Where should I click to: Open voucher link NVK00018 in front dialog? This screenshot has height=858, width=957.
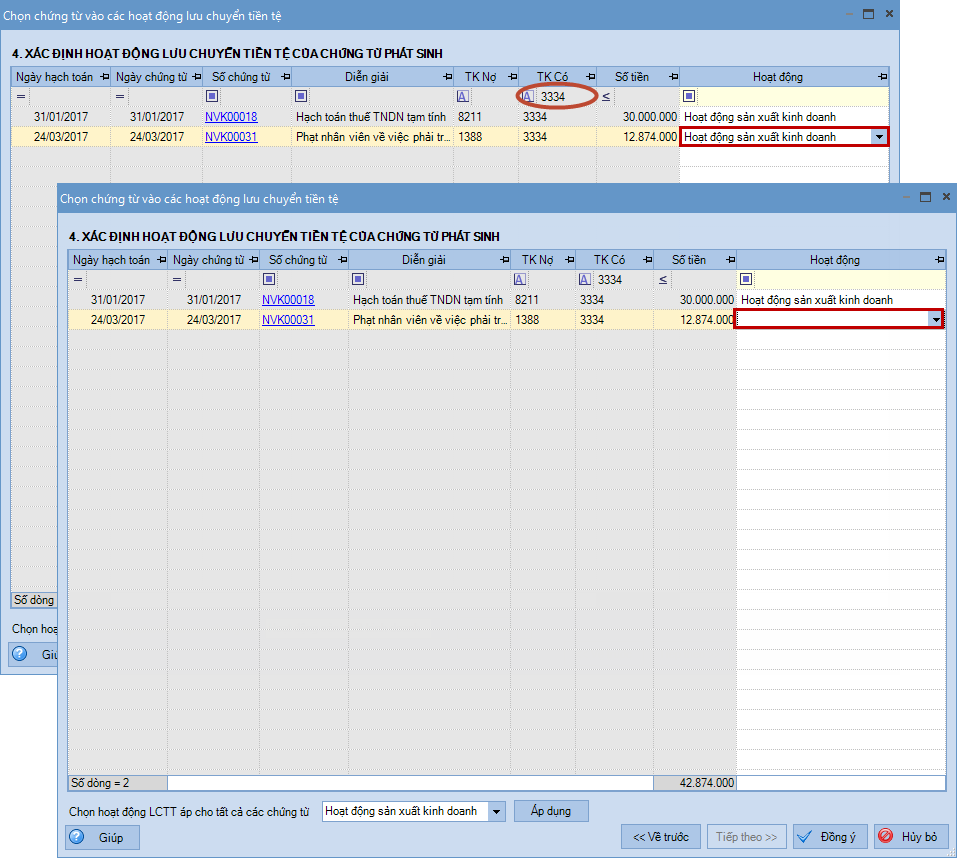[288, 300]
